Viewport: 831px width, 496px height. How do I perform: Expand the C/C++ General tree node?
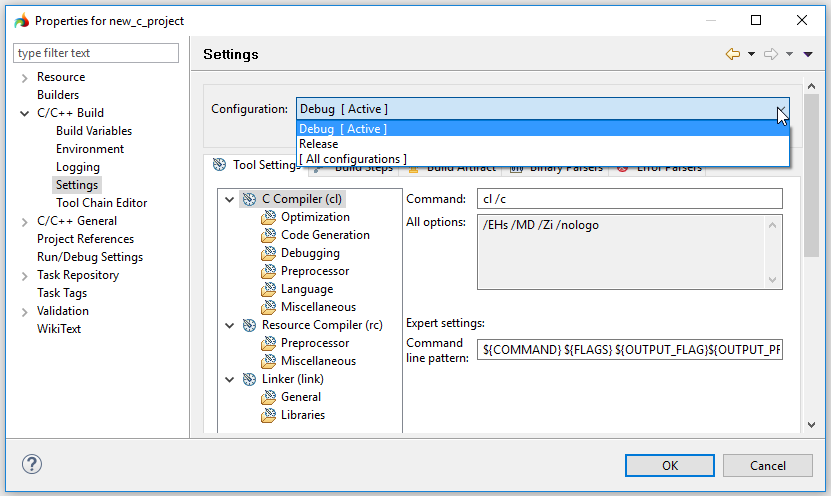(x=24, y=221)
